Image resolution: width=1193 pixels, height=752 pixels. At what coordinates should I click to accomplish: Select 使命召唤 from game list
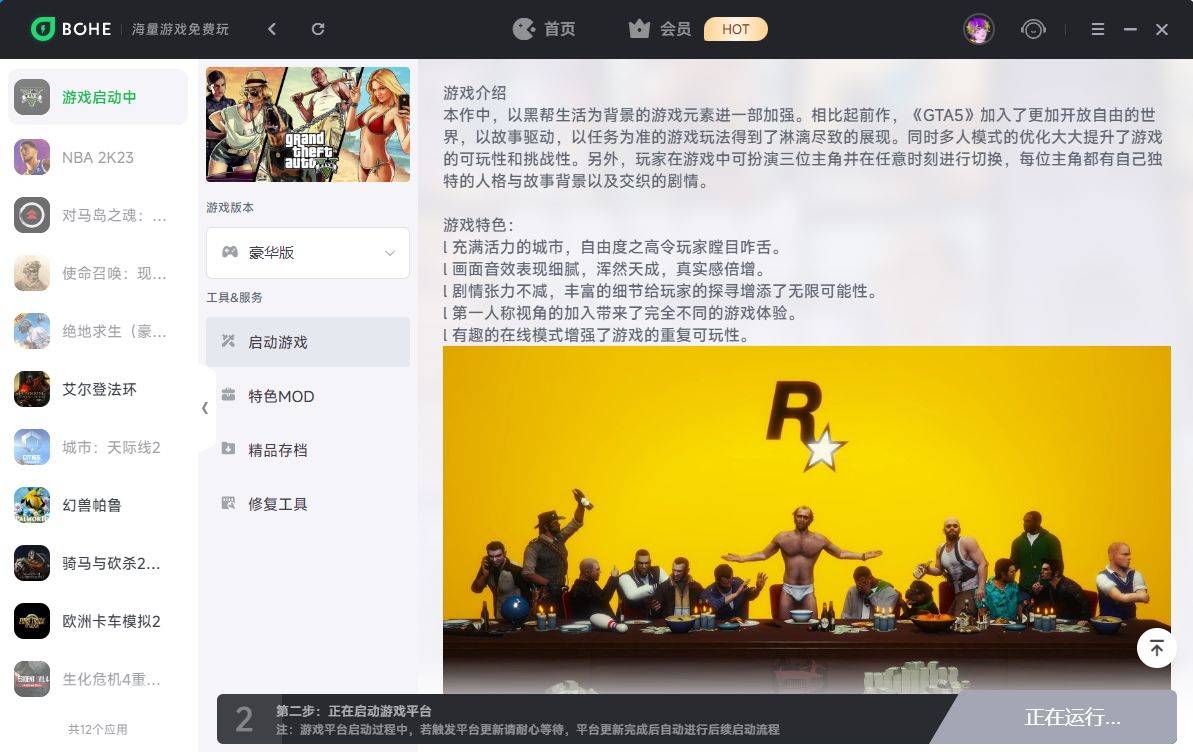pos(98,273)
